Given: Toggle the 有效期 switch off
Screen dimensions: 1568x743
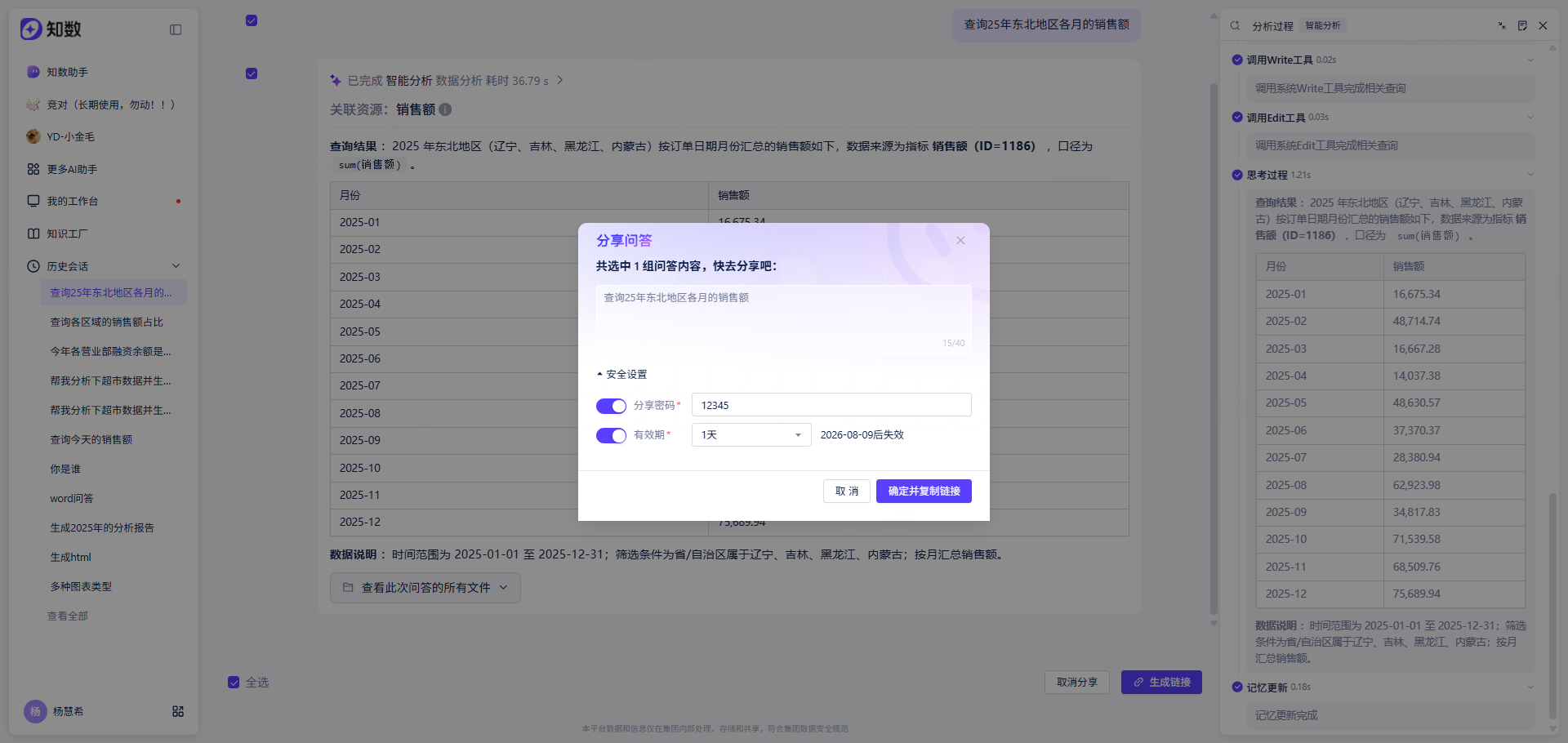Looking at the screenshot, I should coord(611,435).
